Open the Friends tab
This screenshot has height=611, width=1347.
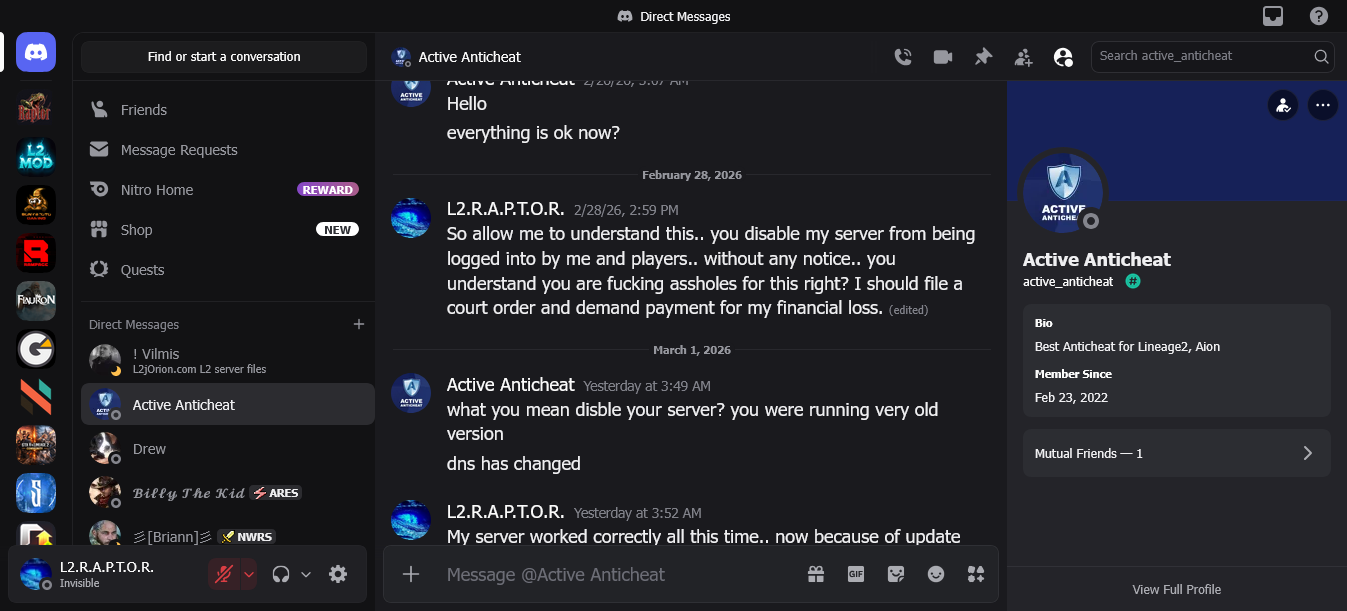coord(144,110)
